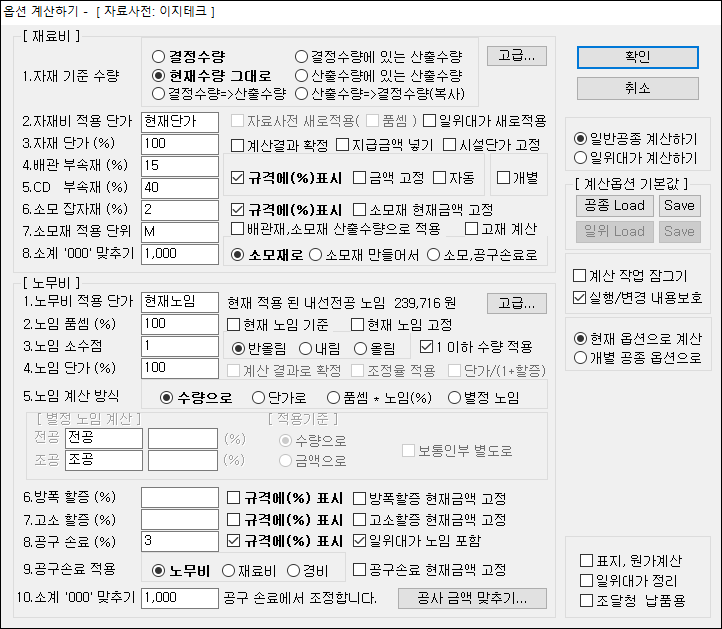Check 지급금액 넣기 option
This screenshot has width=722, height=629.
[384, 146]
